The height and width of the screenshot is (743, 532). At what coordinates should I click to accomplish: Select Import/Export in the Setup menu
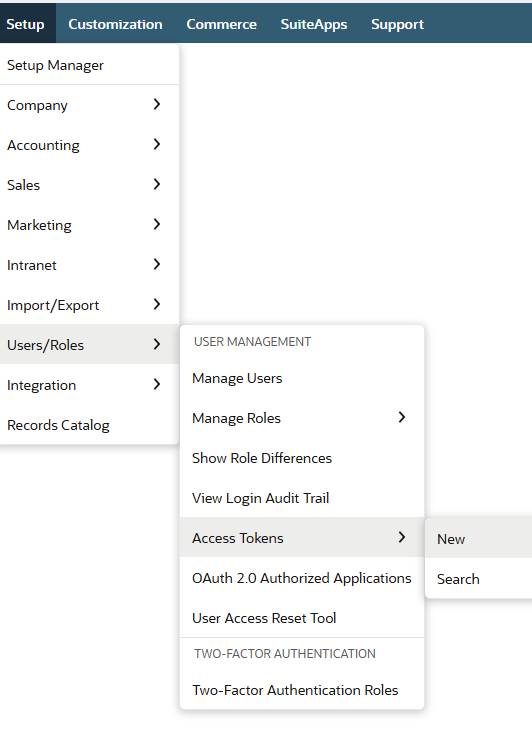pyautogui.click(x=89, y=305)
